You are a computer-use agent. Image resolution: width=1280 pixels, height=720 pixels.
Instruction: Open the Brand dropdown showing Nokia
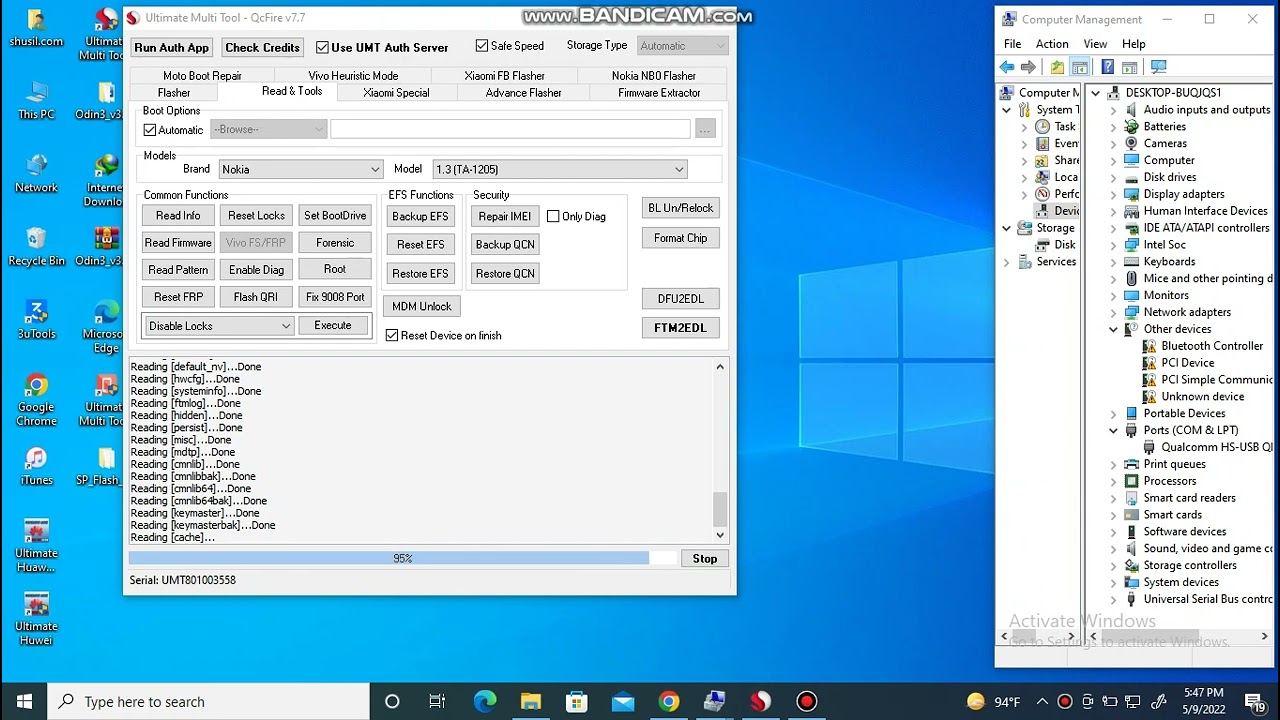point(301,169)
